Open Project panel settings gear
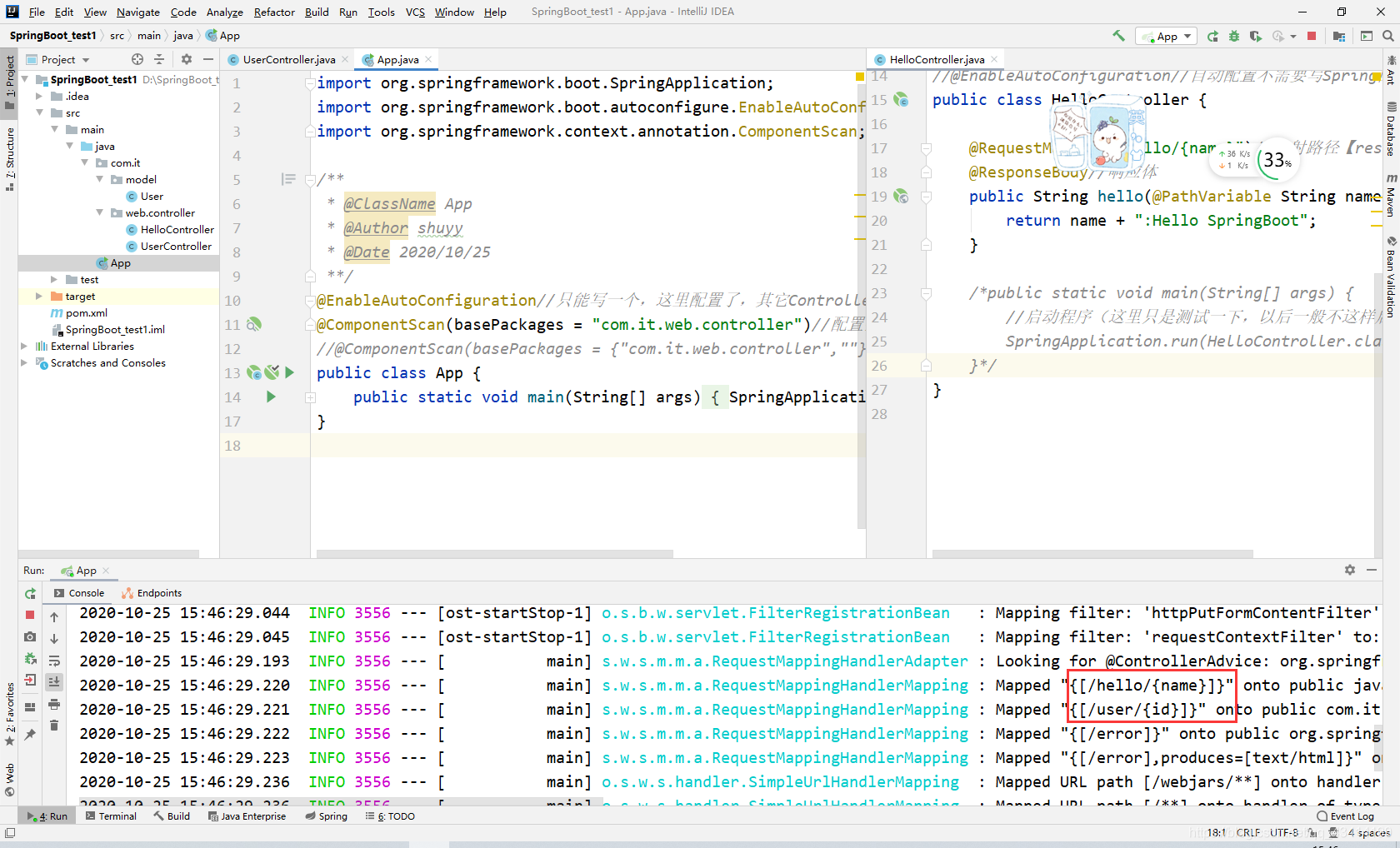 click(187, 59)
